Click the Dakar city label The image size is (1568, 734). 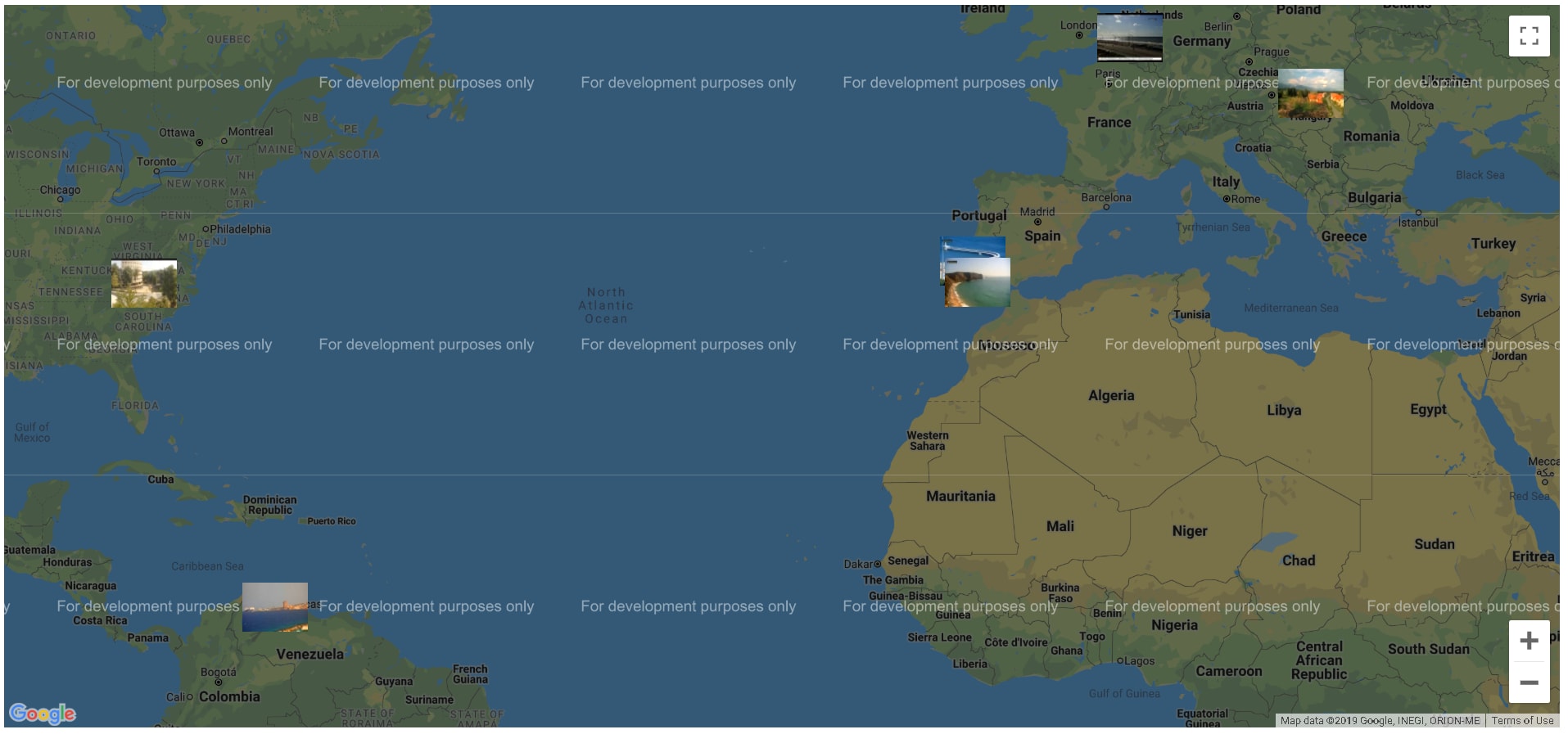(858, 565)
